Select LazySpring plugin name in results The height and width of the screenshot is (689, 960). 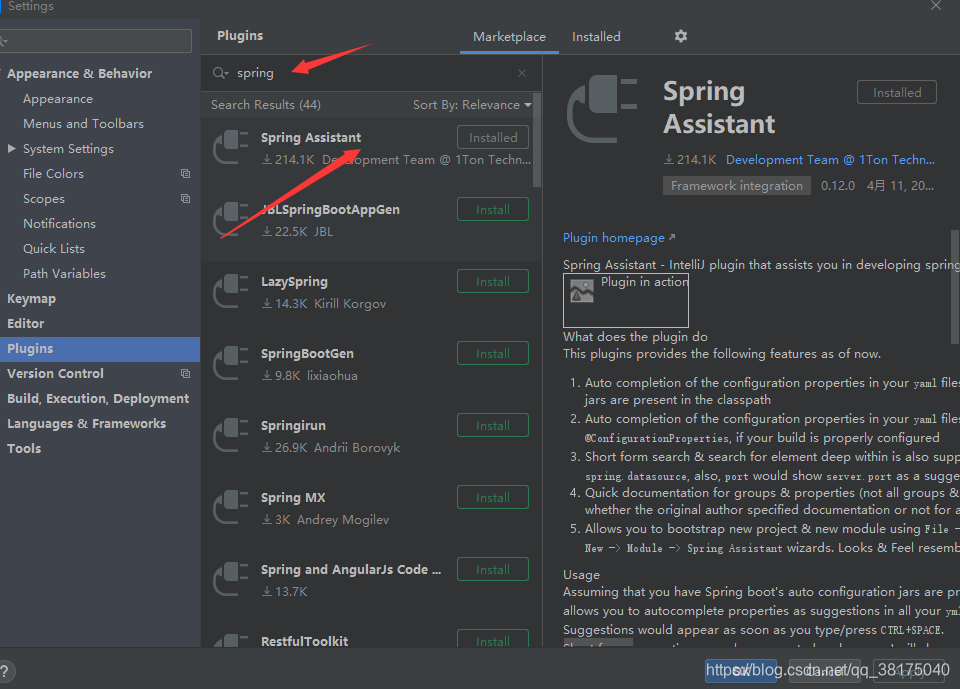pos(294,282)
